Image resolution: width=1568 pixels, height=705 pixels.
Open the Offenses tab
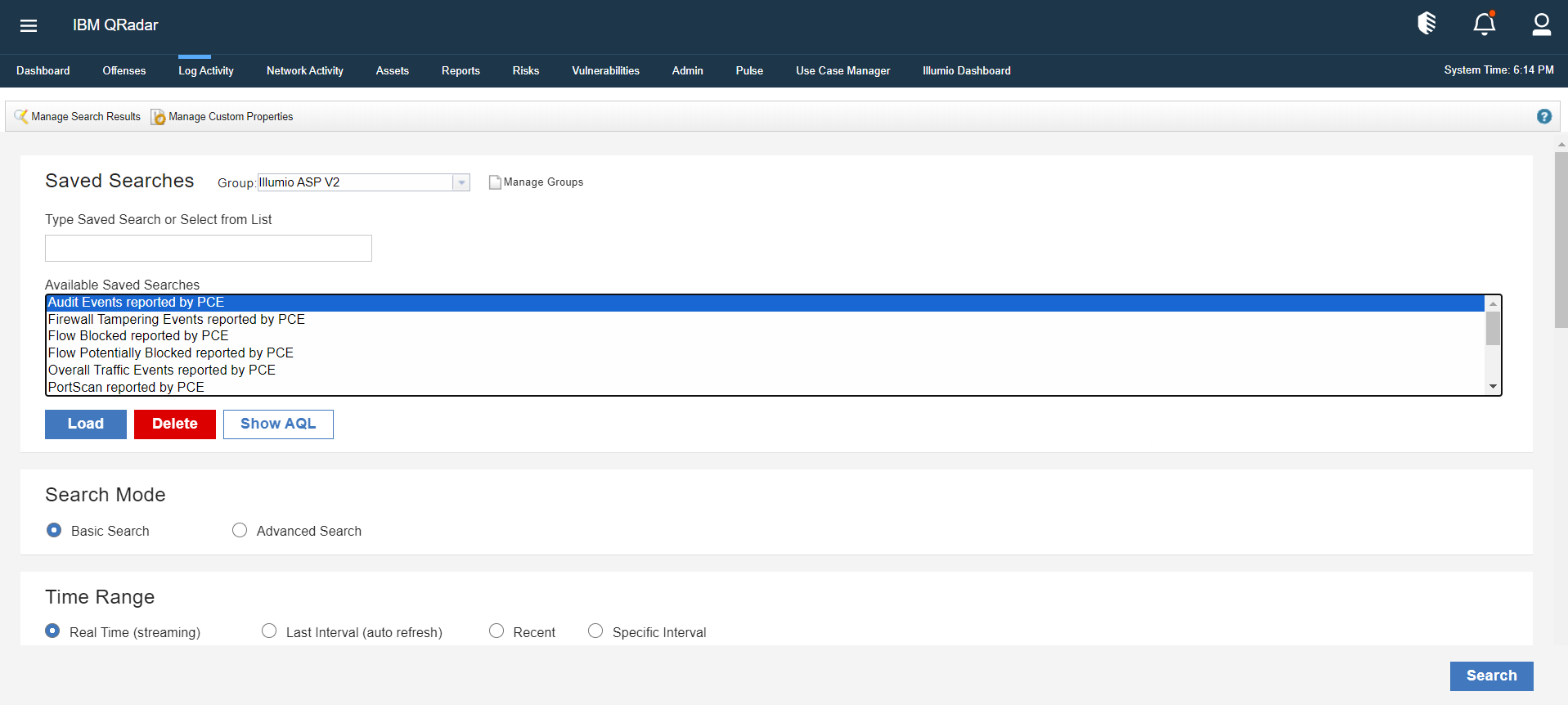(x=124, y=71)
